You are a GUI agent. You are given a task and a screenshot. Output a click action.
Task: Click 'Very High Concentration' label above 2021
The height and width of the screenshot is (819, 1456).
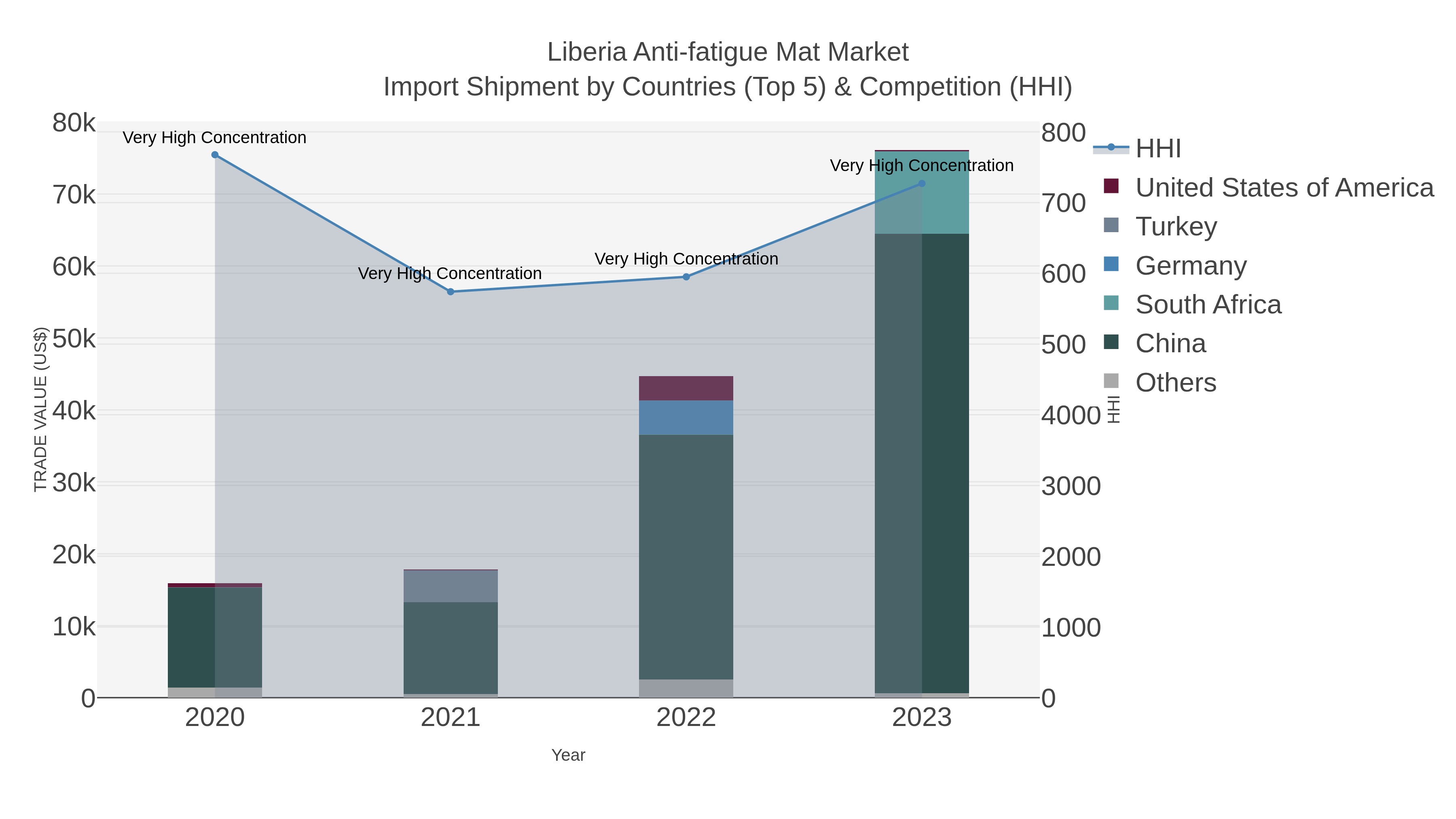(x=450, y=273)
